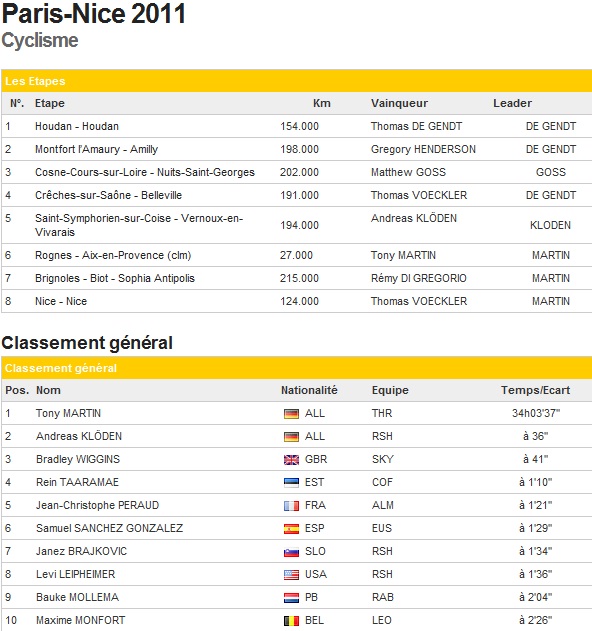Click the German flag next to Tony MARTIN
The height and width of the screenshot is (631, 592).
coord(291,414)
